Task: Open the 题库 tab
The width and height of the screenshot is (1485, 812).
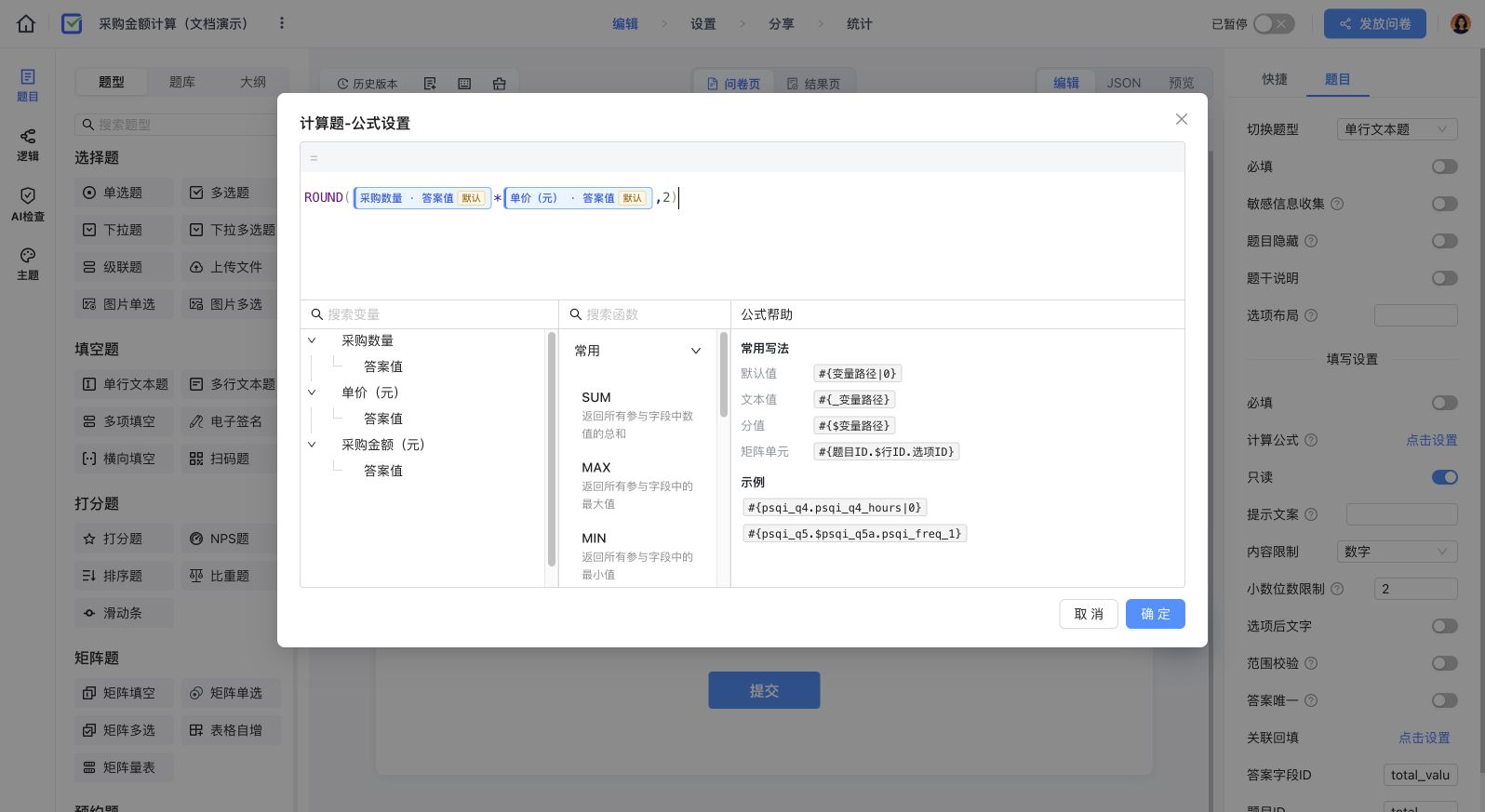Action: pyautogui.click(x=182, y=82)
